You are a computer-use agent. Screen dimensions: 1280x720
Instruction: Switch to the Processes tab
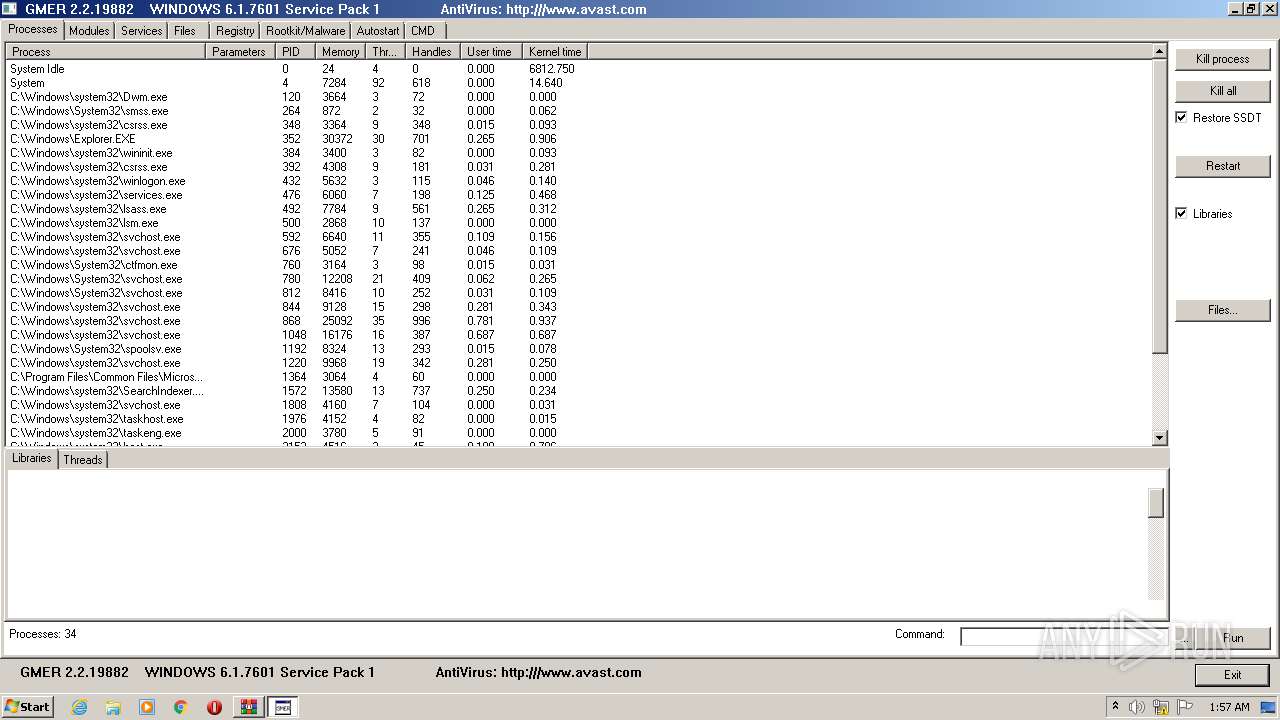[33, 29]
